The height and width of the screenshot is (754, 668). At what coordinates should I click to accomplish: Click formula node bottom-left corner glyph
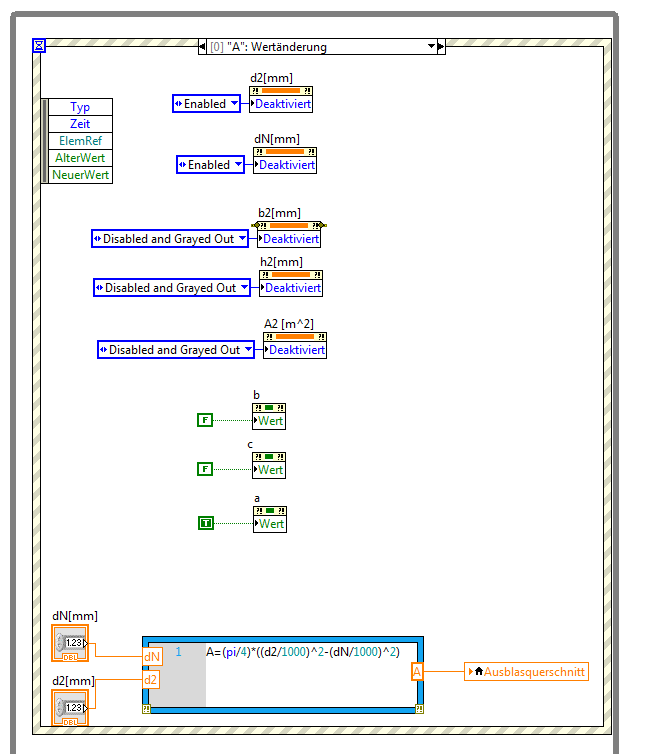[146, 709]
